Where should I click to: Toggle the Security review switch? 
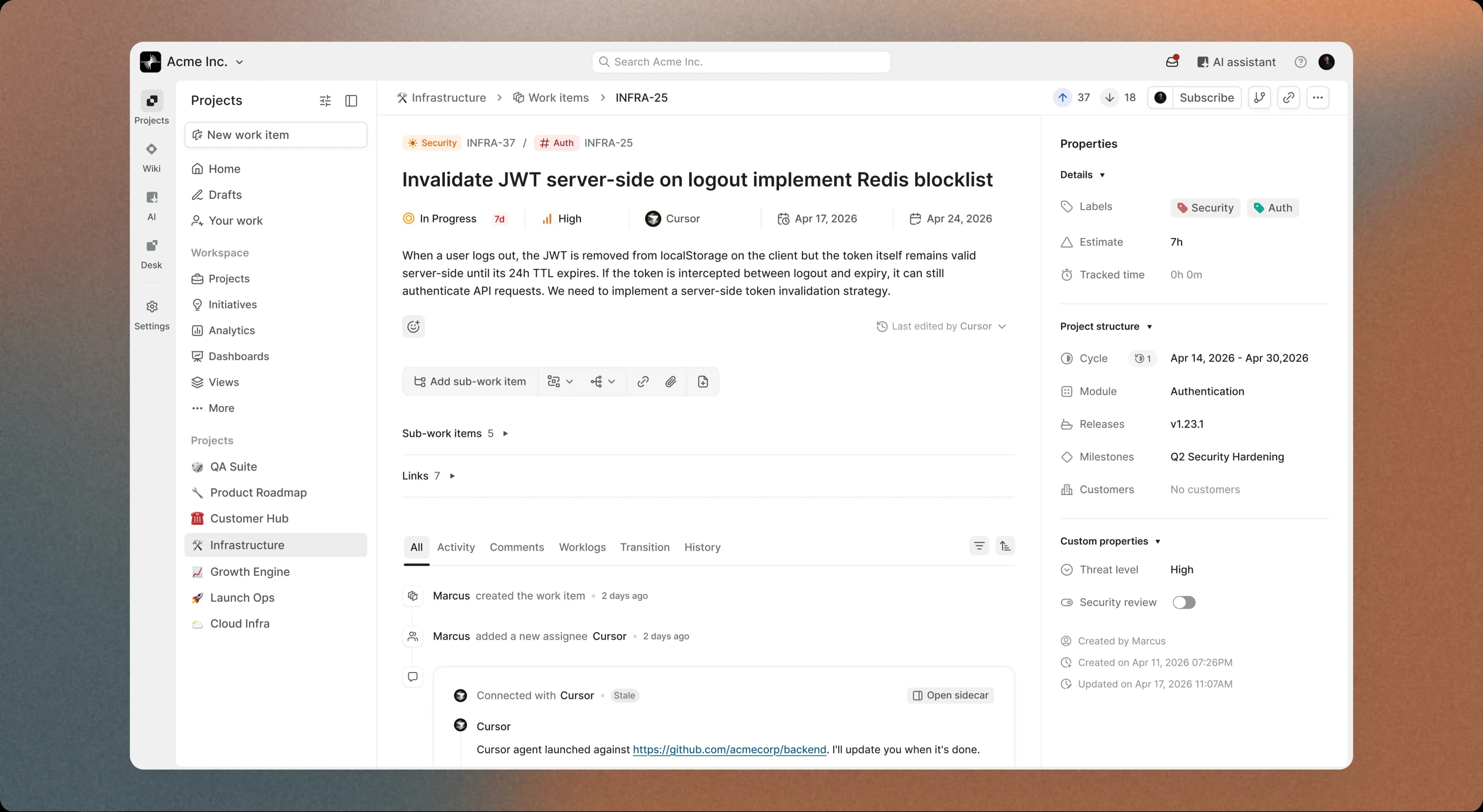coord(1184,602)
